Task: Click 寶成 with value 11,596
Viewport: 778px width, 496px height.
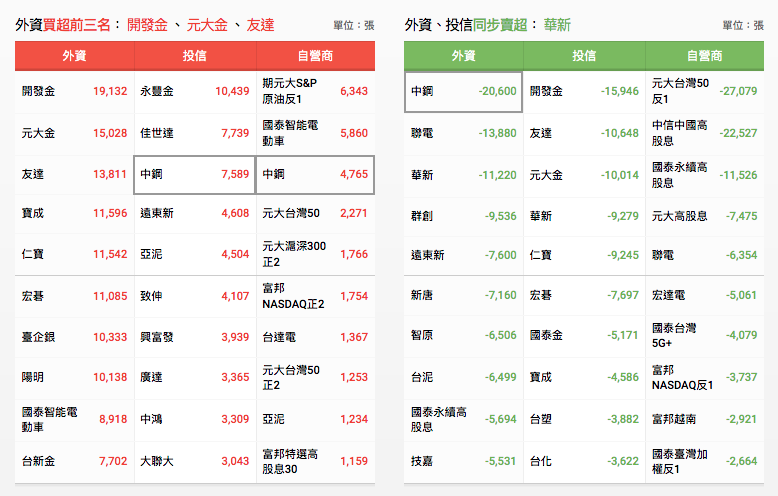Action: (33, 213)
